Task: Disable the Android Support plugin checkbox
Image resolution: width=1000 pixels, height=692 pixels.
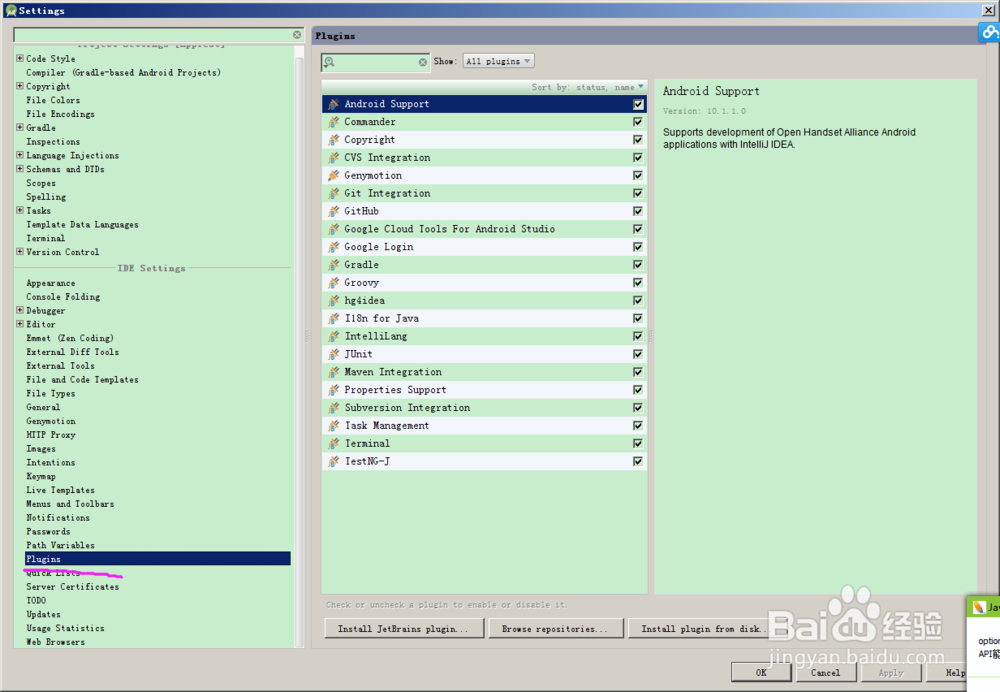Action: click(x=638, y=104)
